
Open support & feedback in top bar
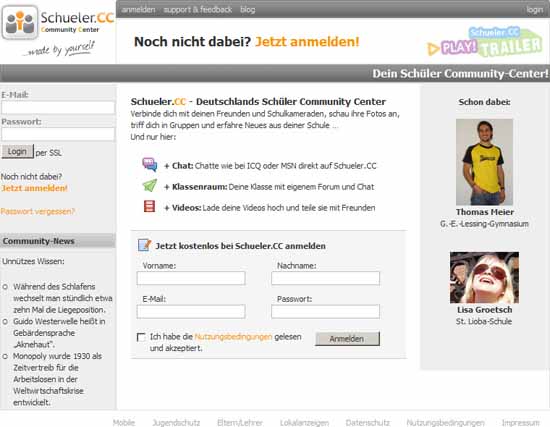click(x=198, y=10)
